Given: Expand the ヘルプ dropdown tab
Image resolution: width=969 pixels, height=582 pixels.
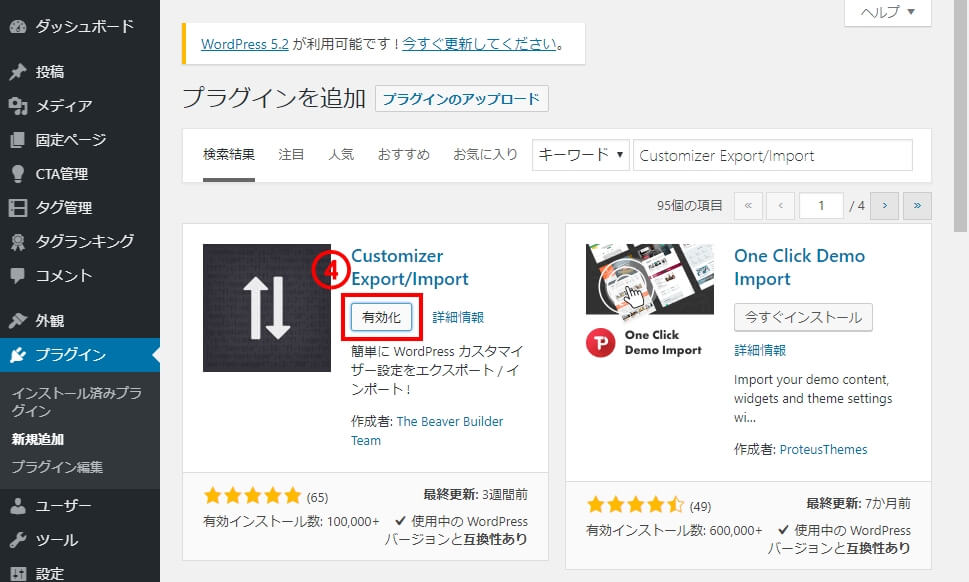Looking at the screenshot, I should coord(887,12).
